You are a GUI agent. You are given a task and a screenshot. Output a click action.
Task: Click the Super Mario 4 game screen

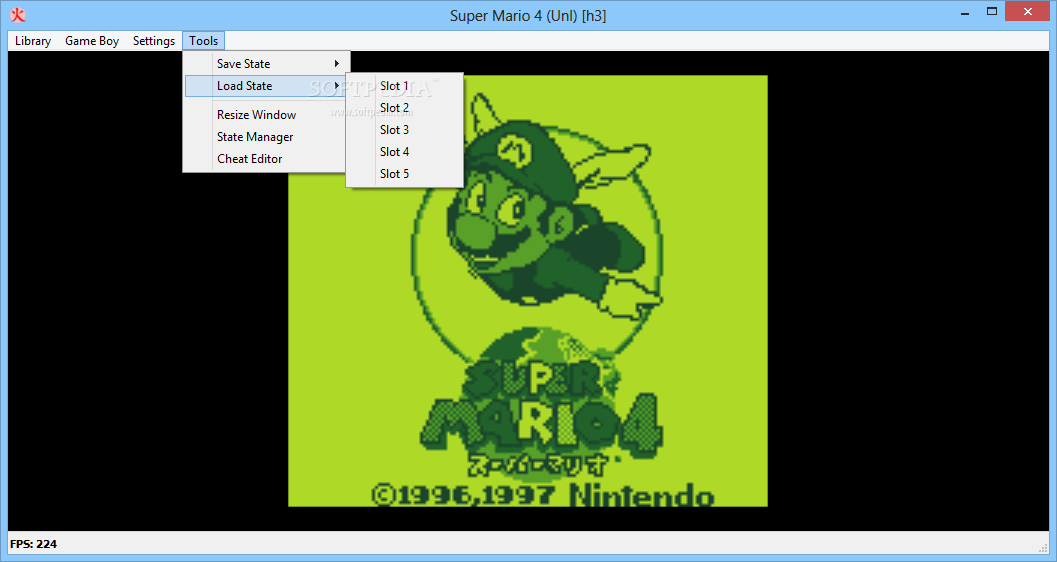528,290
